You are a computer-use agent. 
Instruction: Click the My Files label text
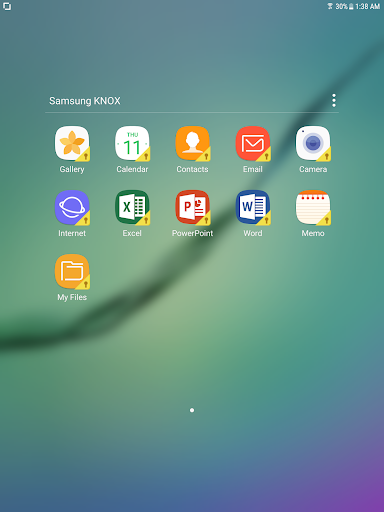72,297
